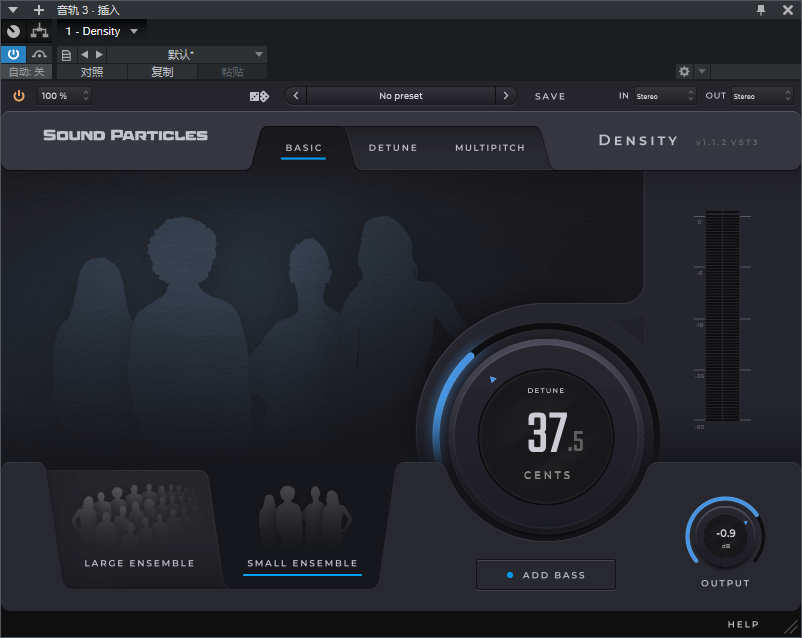
Task: Click the arc icon next to blue power button
Action: tap(39, 54)
